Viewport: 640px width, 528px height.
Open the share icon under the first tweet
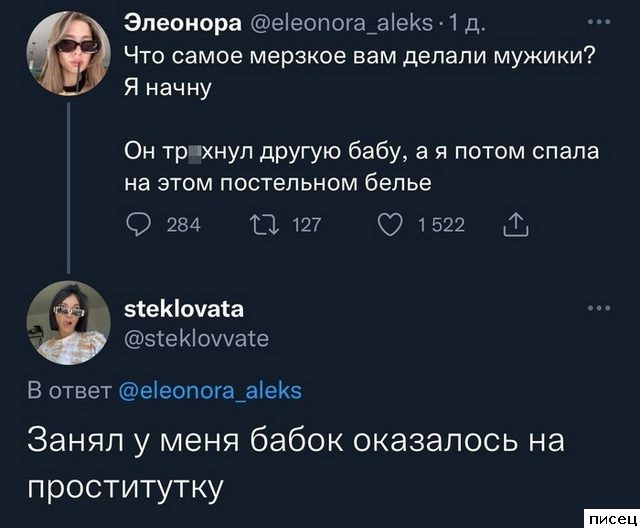coord(517,224)
